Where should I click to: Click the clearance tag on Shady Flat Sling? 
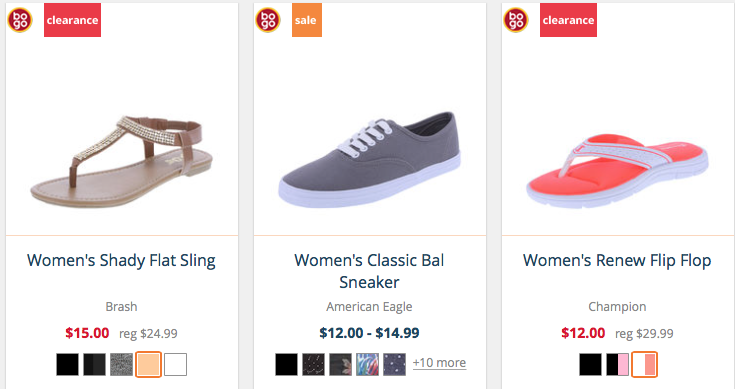(72, 20)
